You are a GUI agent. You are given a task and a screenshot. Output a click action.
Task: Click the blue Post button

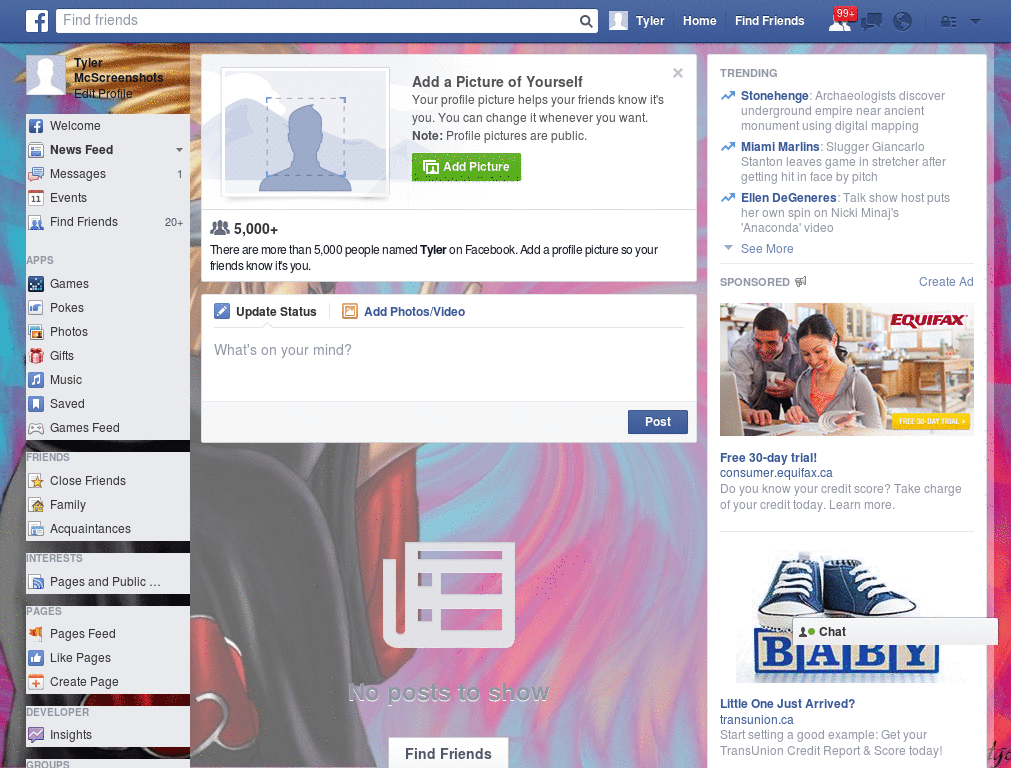point(658,422)
